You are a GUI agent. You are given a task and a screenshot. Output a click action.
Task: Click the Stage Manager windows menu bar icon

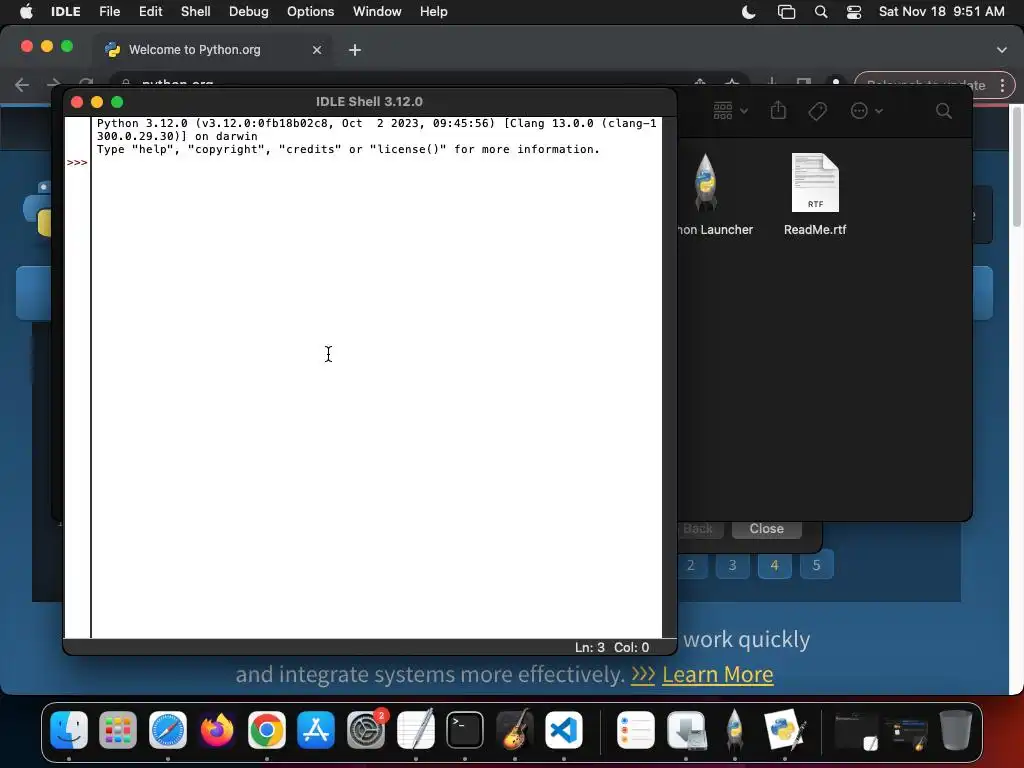(786, 12)
